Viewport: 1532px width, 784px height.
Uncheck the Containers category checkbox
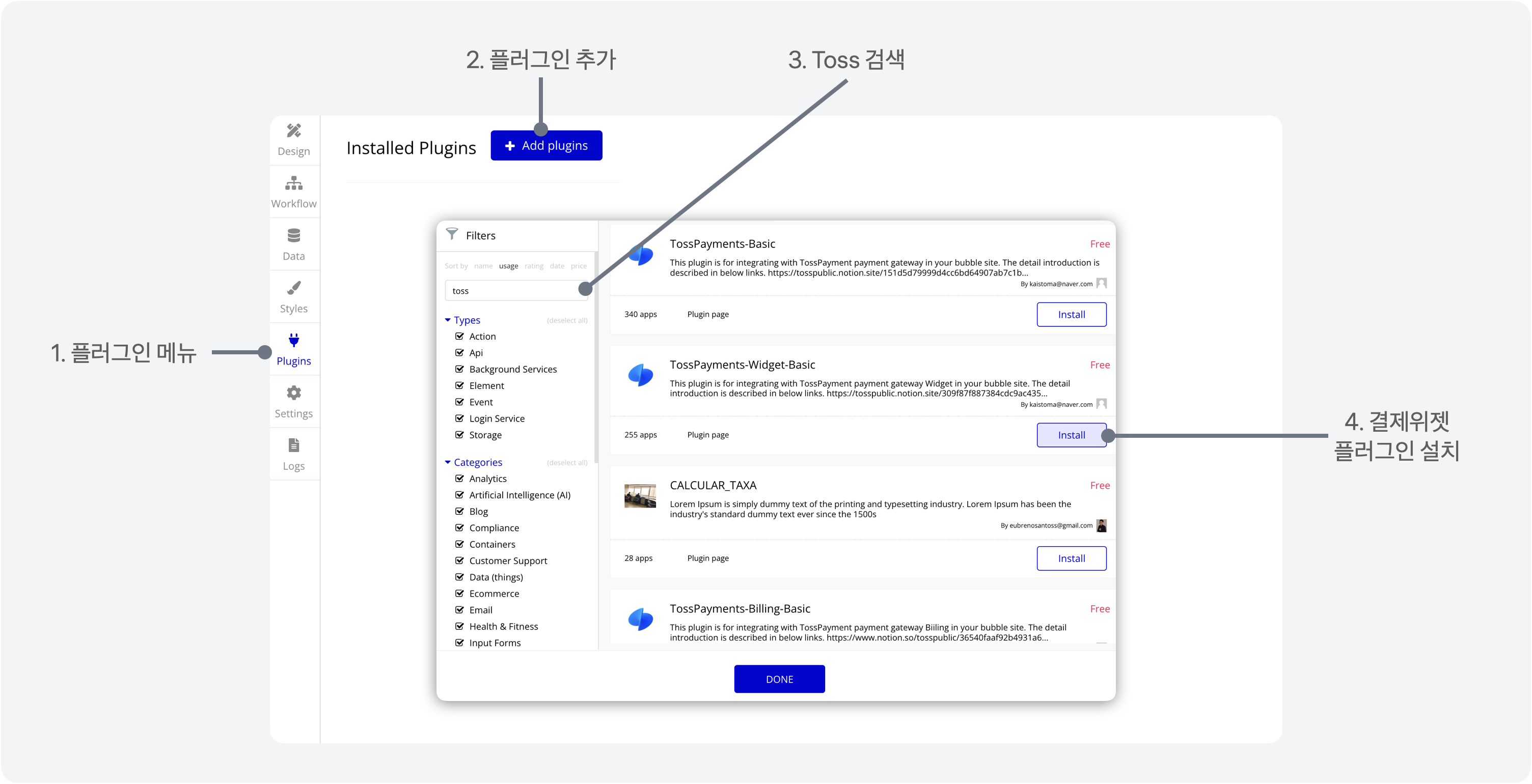pyautogui.click(x=460, y=544)
